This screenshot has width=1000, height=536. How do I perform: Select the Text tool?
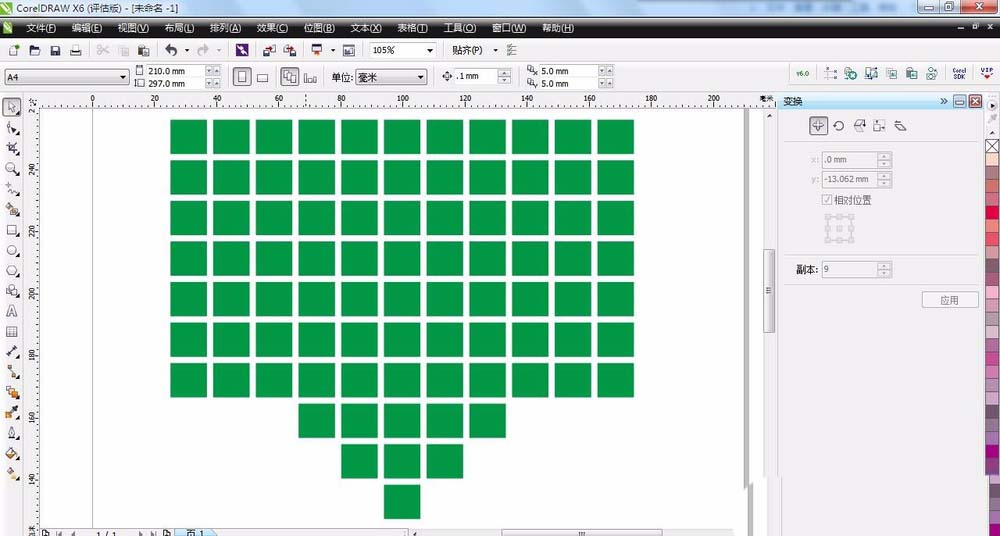[12, 311]
